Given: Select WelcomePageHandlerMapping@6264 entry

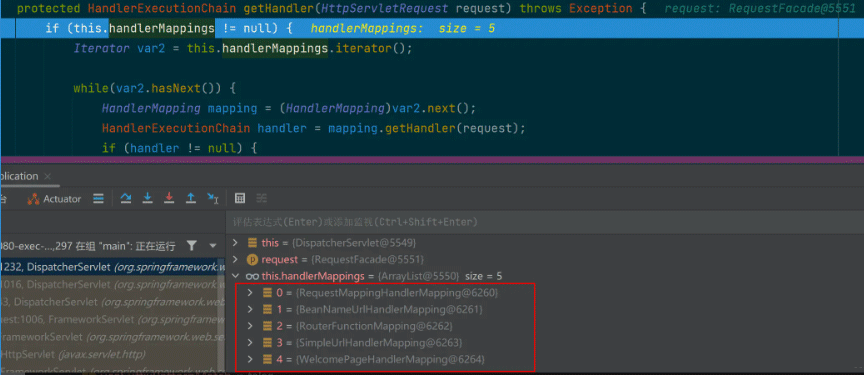Looking at the screenshot, I should (x=390, y=360).
